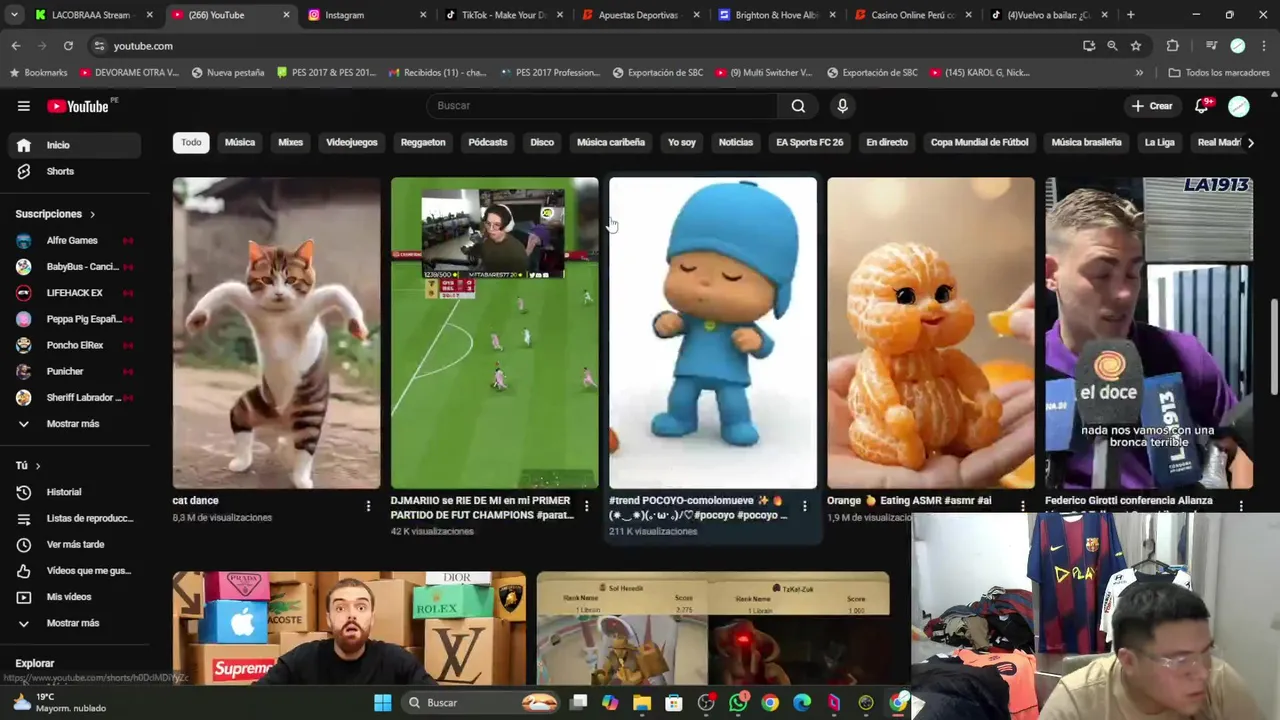Open the POCOYO short thumbnail

[x=713, y=333]
